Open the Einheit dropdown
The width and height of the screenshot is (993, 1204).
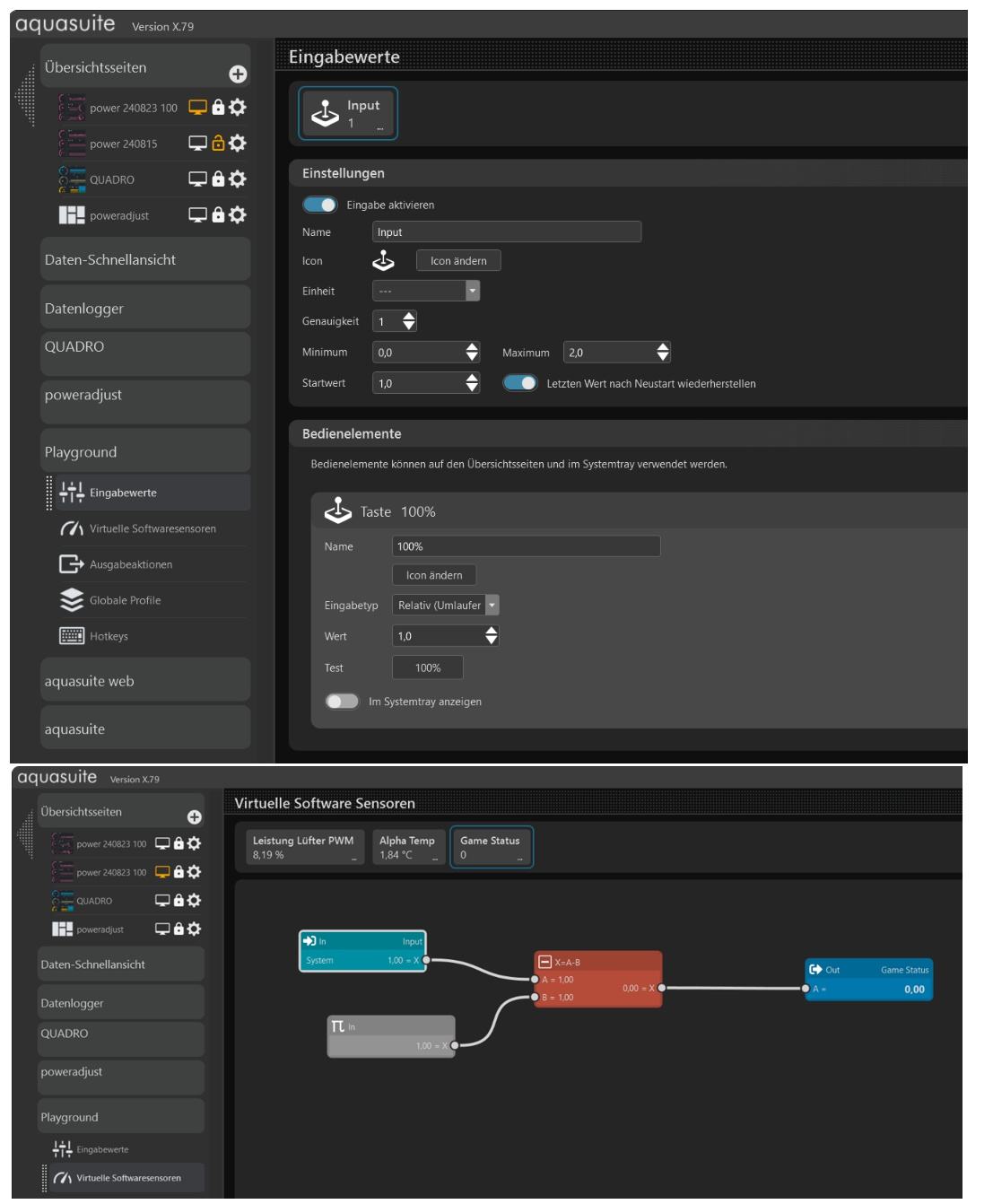tap(426, 291)
